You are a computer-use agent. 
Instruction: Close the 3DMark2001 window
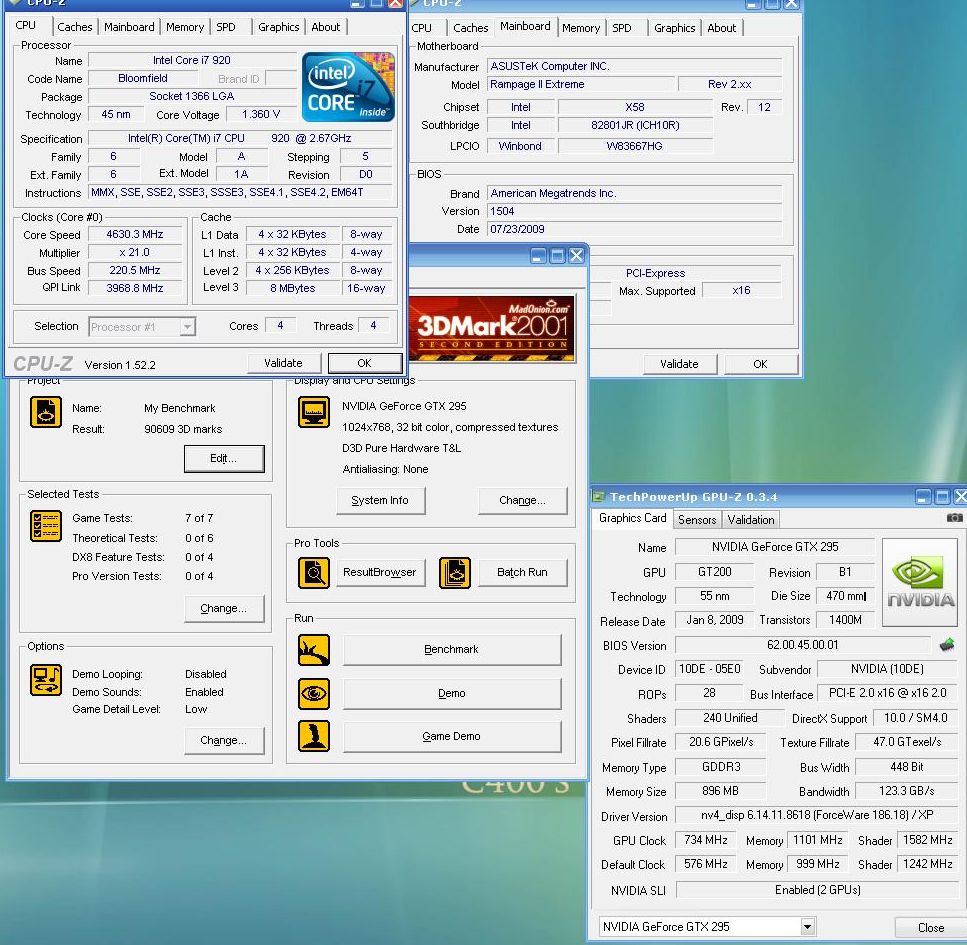(576, 255)
